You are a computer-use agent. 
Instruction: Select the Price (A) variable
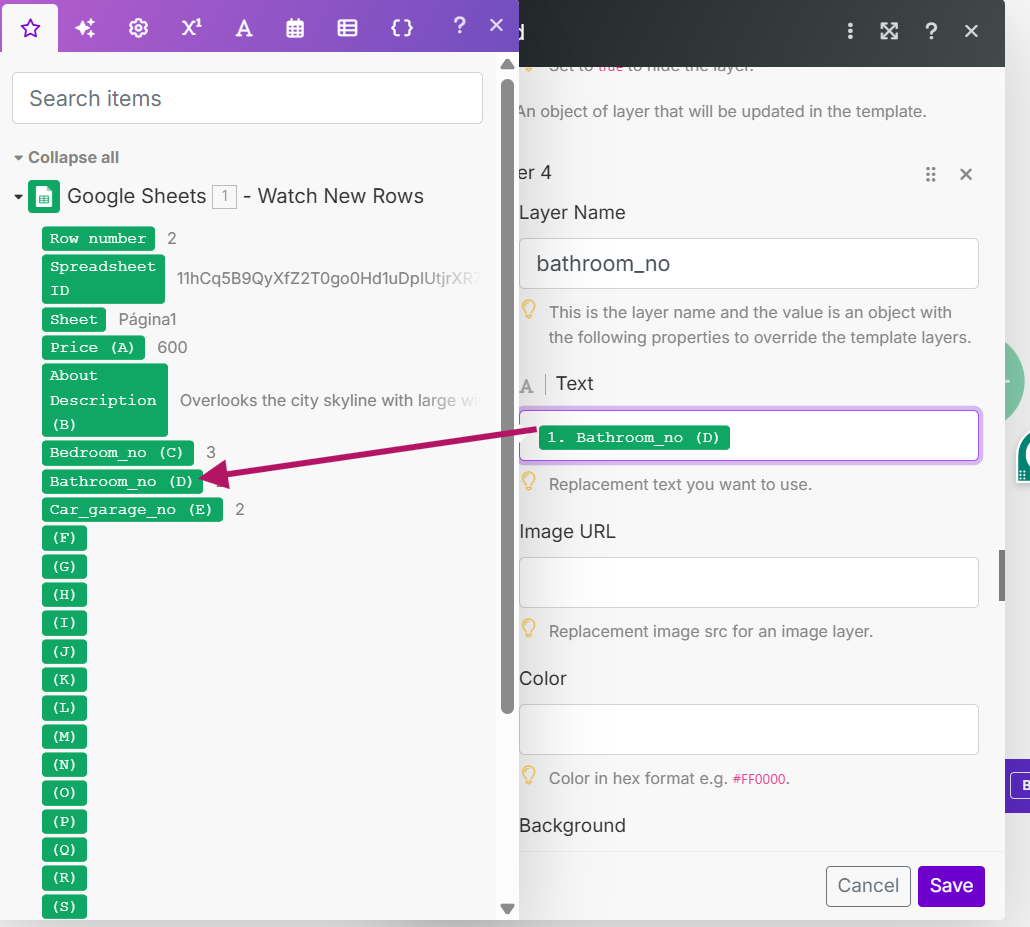(93, 348)
